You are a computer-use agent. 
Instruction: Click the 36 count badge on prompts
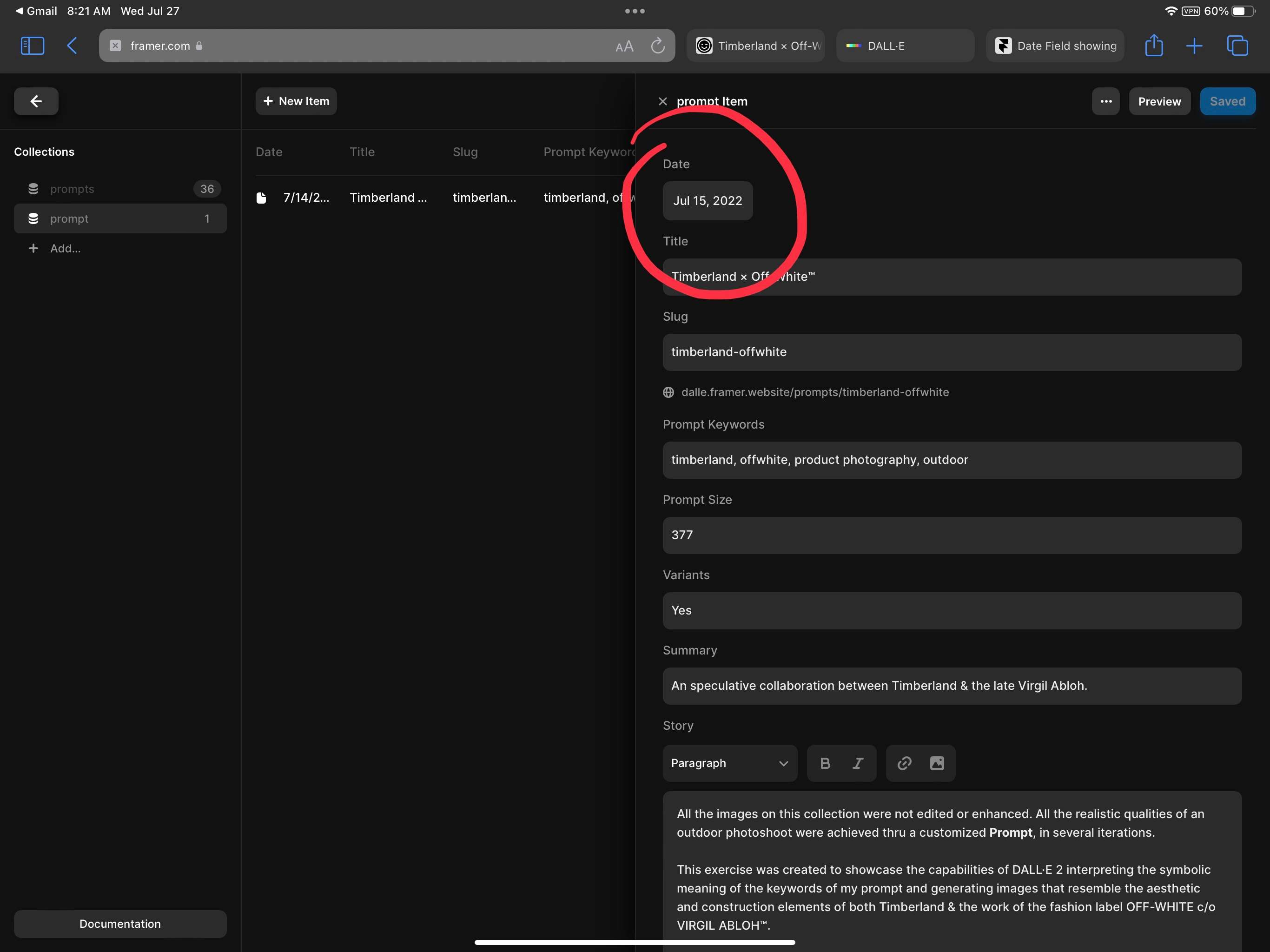(x=207, y=189)
